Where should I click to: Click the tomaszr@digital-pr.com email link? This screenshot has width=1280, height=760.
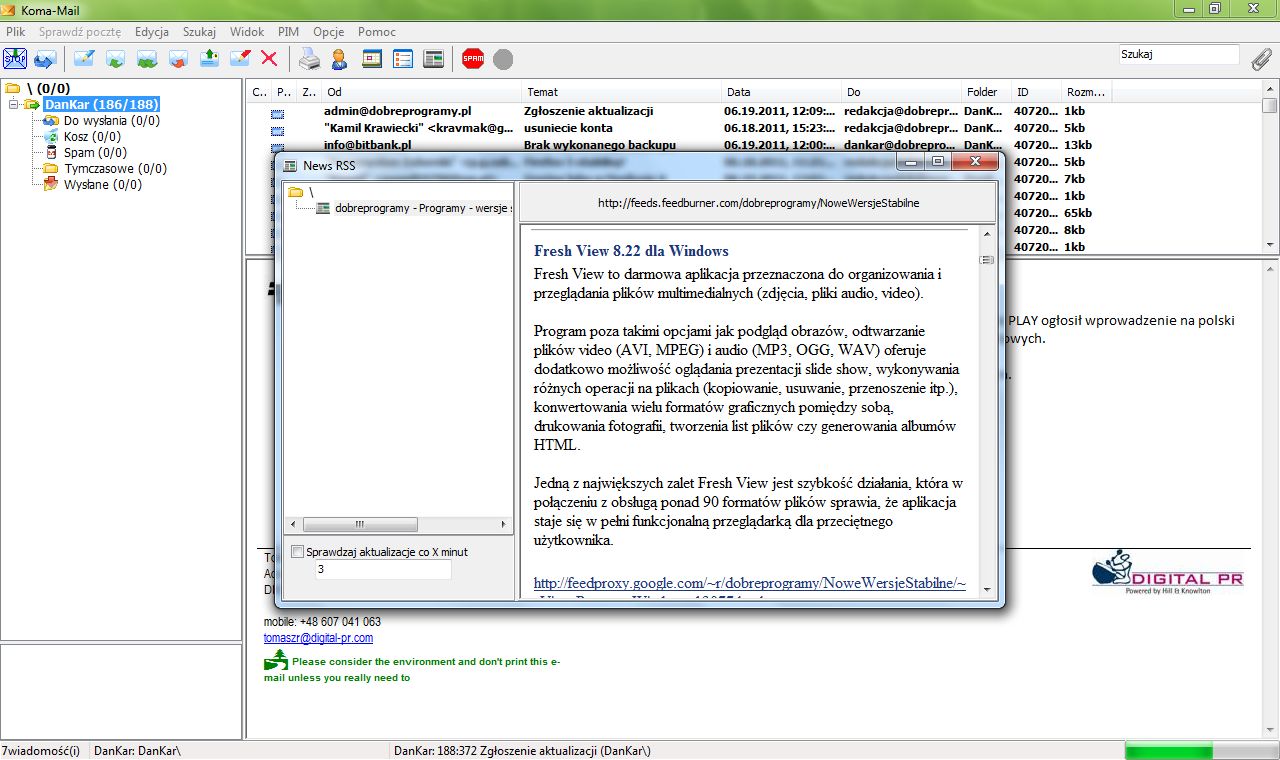tap(318, 638)
